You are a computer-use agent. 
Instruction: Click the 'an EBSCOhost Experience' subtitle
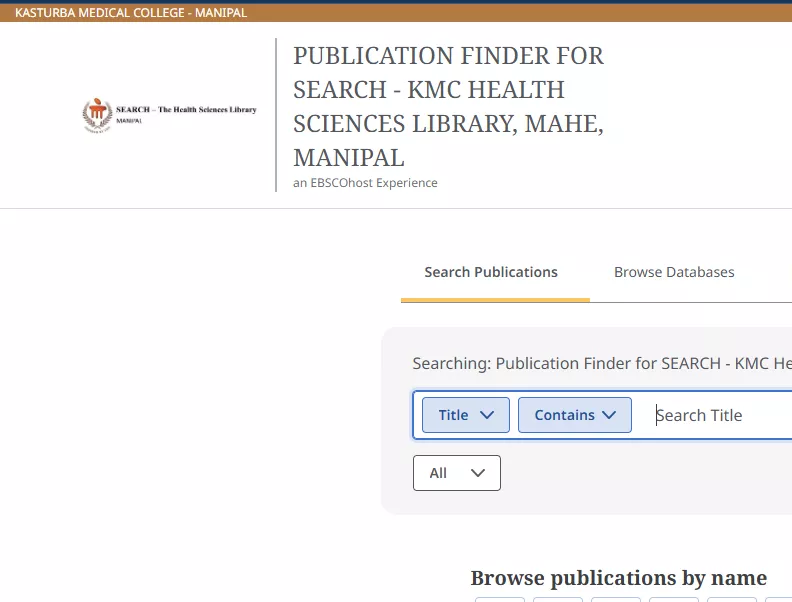pos(365,183)
